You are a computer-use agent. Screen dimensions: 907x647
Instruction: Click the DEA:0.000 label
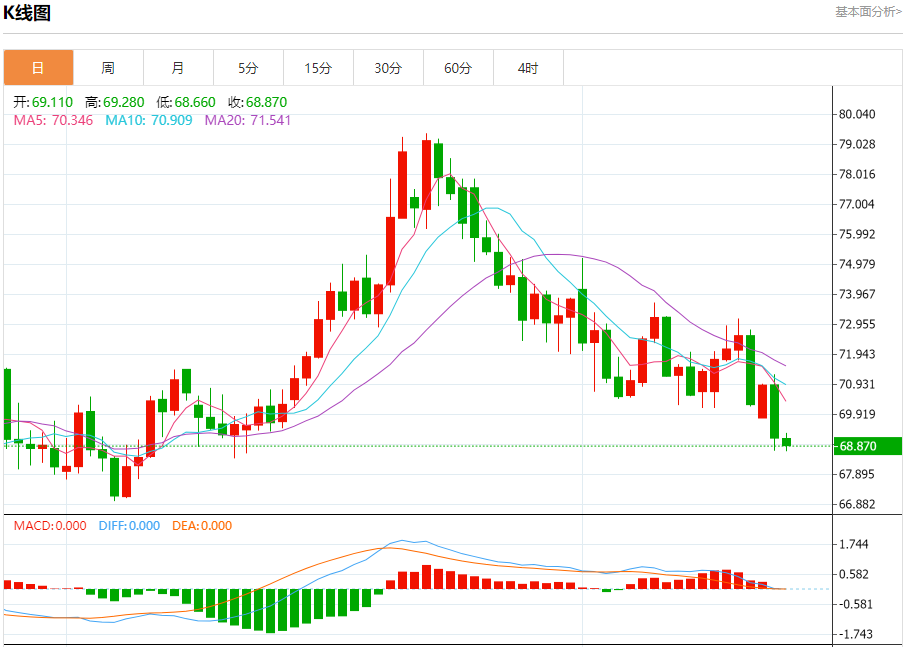[x=202, y=526]
